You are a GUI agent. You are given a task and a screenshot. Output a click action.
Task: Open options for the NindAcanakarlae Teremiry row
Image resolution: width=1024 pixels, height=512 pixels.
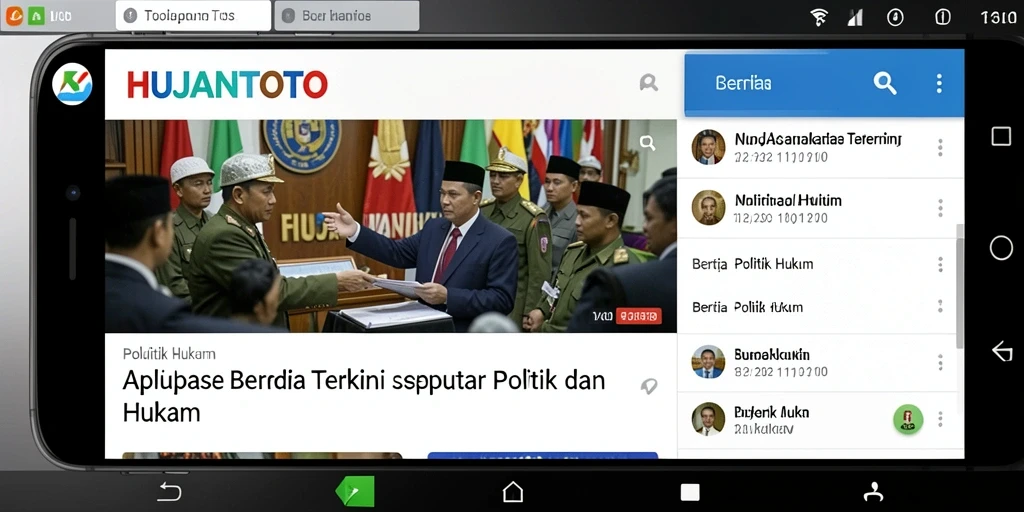940,147
